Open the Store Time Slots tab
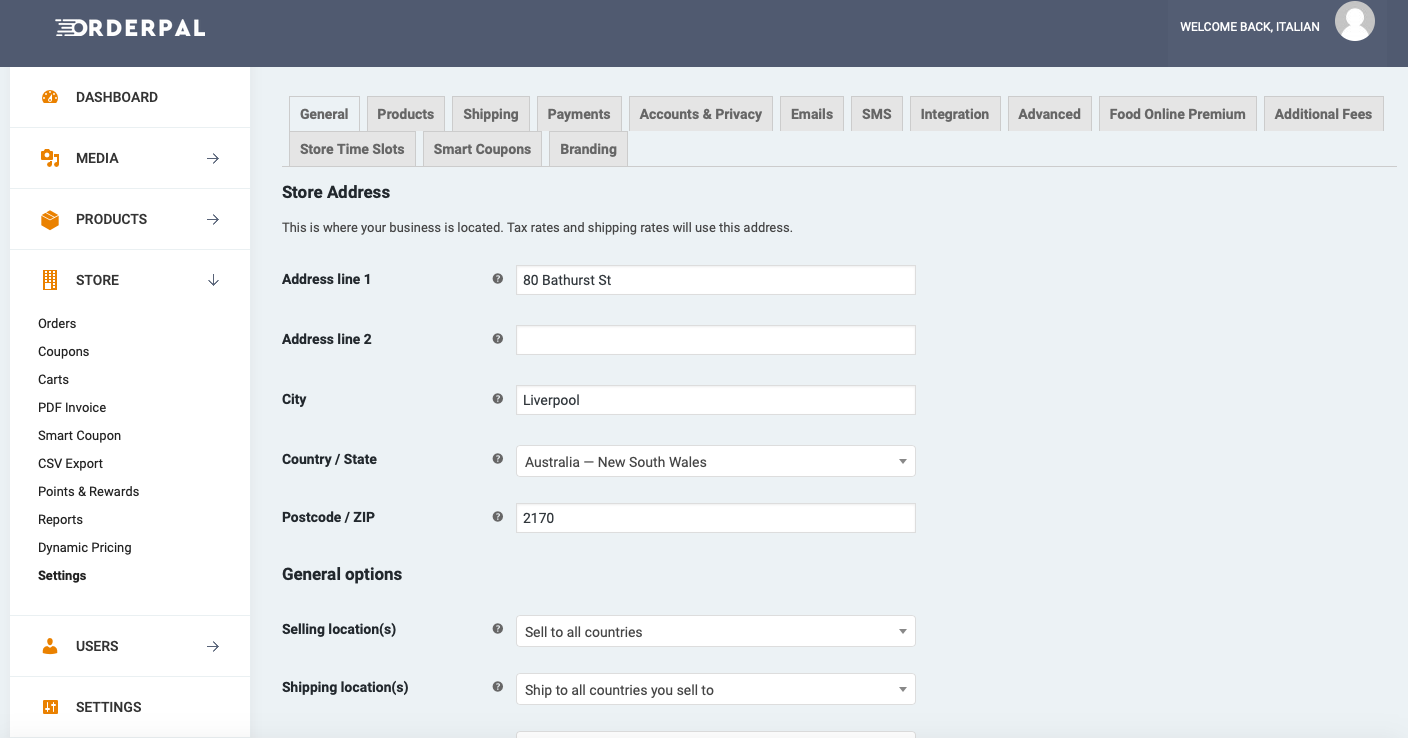The width and height of the screenshot is (1408, 738). [352, 149]
